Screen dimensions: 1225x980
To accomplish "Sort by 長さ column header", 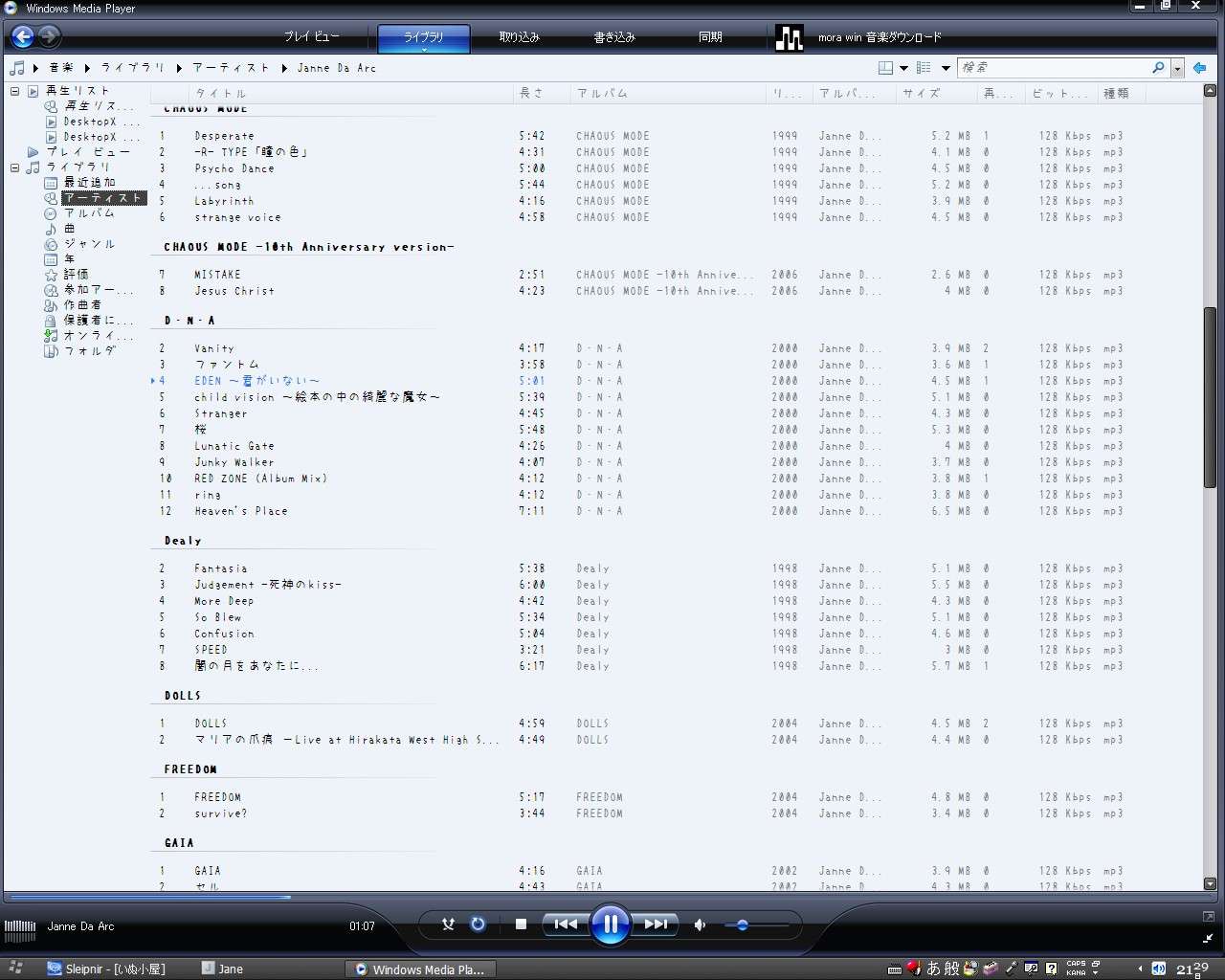I will pos(541,93).
